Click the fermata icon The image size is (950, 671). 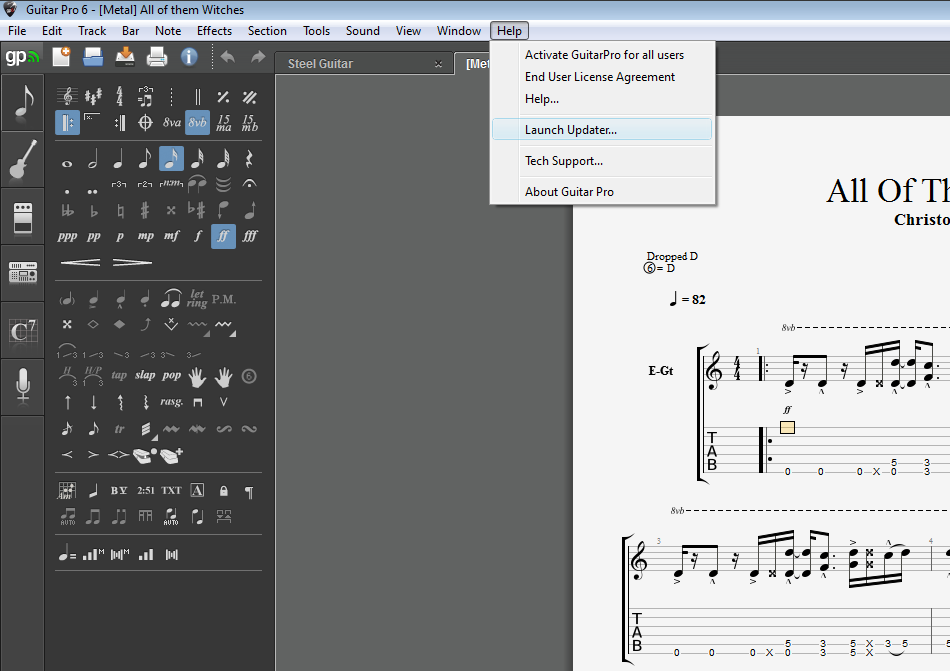(249, 183)
